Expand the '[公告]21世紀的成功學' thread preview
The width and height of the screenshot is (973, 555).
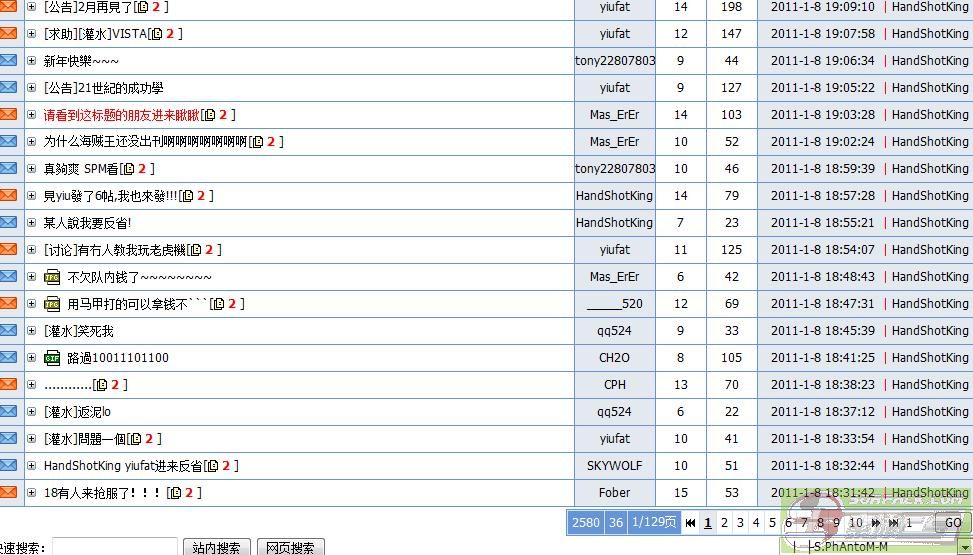point(32,88)
